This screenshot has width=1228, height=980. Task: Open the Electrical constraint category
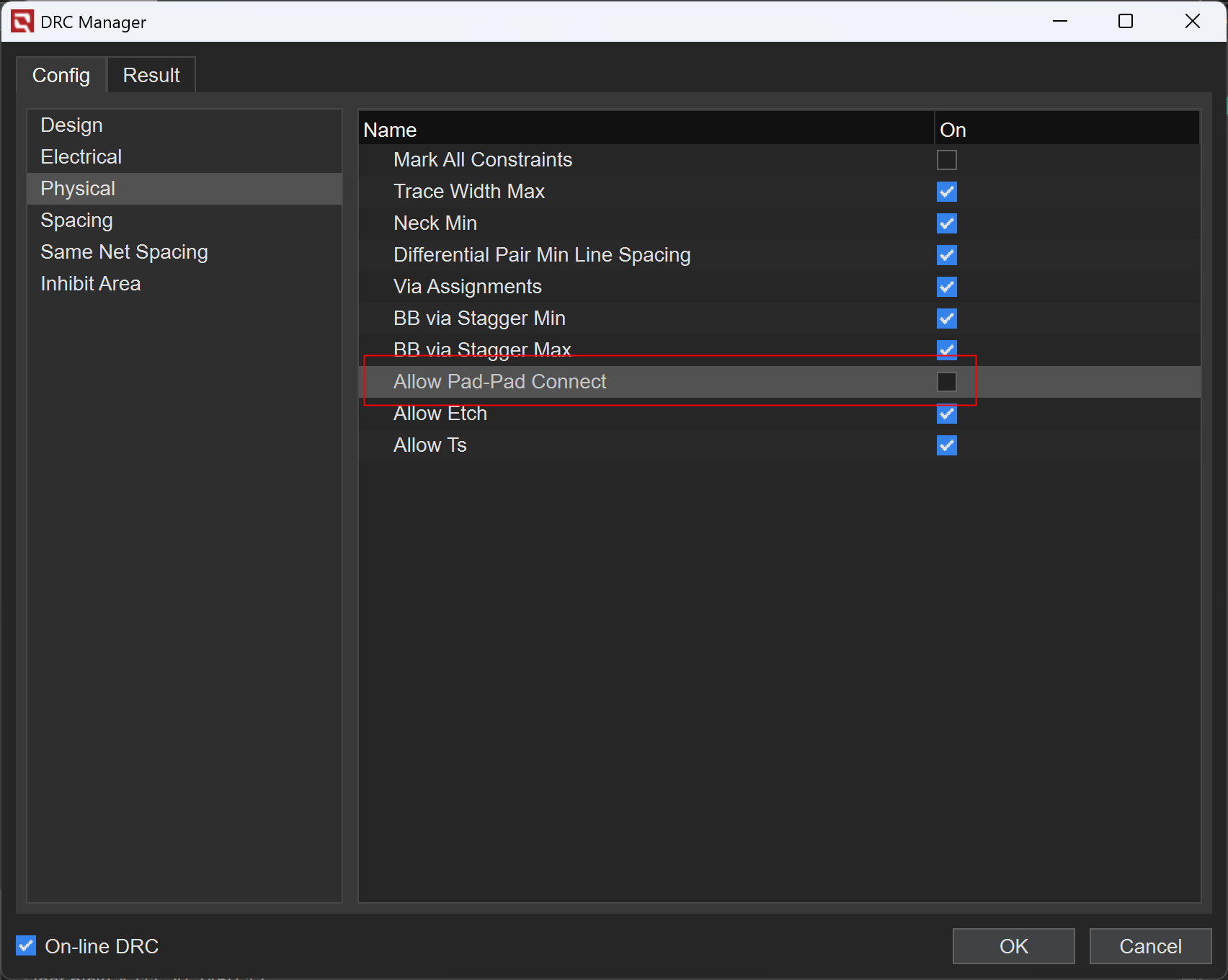point(81,157)
